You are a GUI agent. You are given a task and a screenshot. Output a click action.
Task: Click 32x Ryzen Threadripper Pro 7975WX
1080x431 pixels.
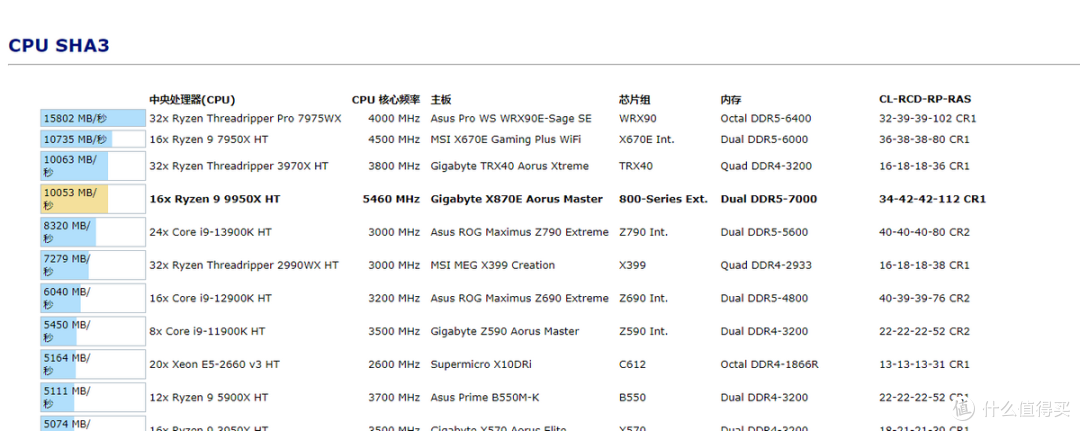245,118
